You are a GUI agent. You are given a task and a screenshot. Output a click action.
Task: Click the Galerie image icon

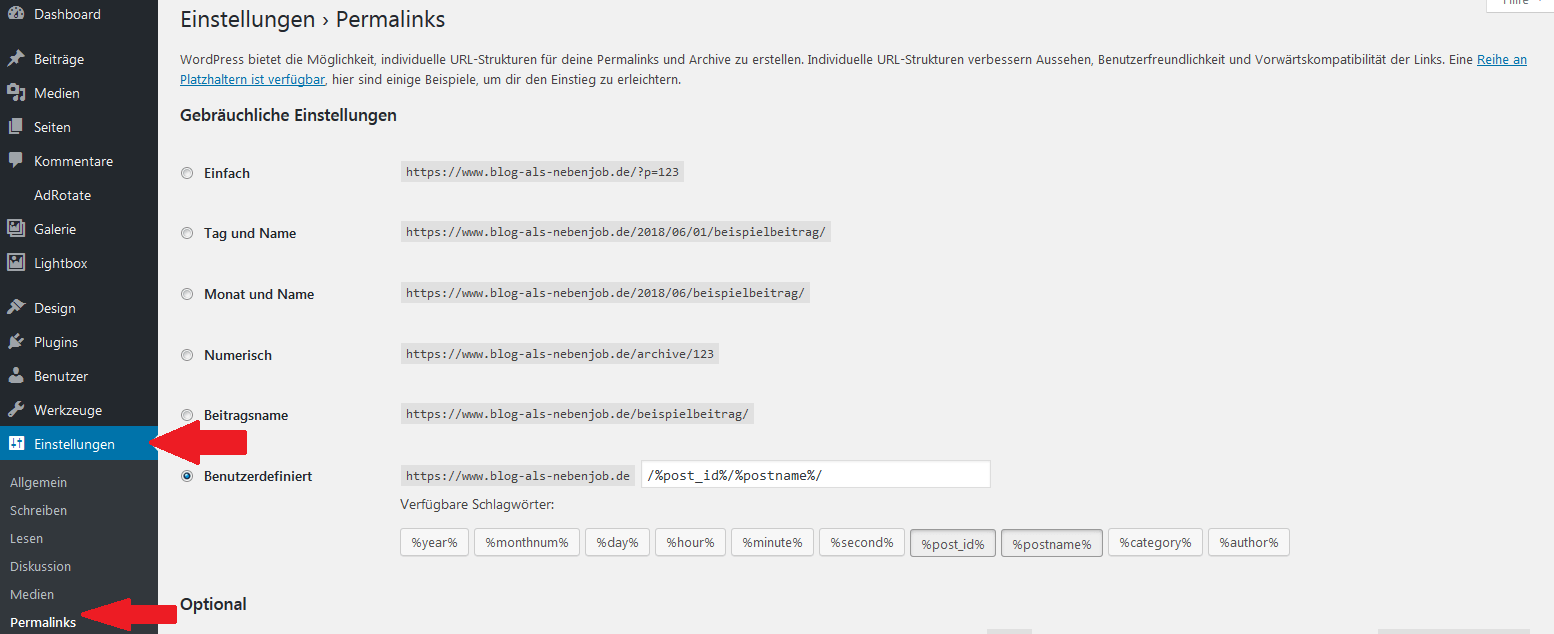pos(16,229)
